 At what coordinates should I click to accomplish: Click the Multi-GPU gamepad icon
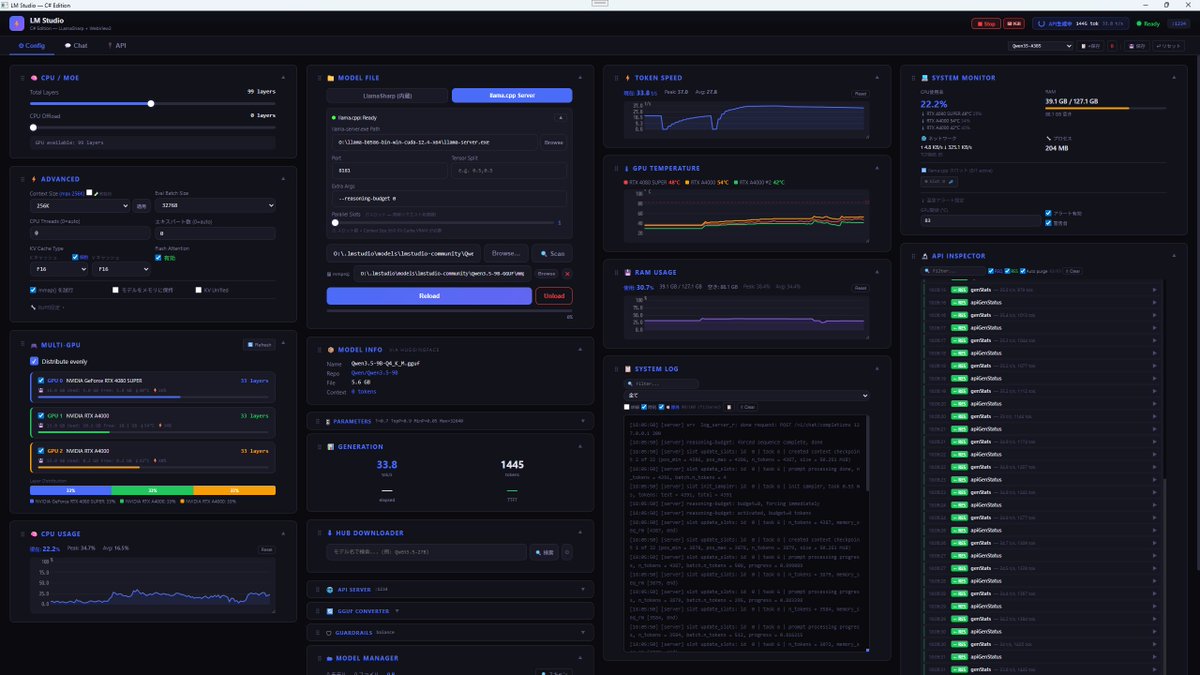coord(34,346)
